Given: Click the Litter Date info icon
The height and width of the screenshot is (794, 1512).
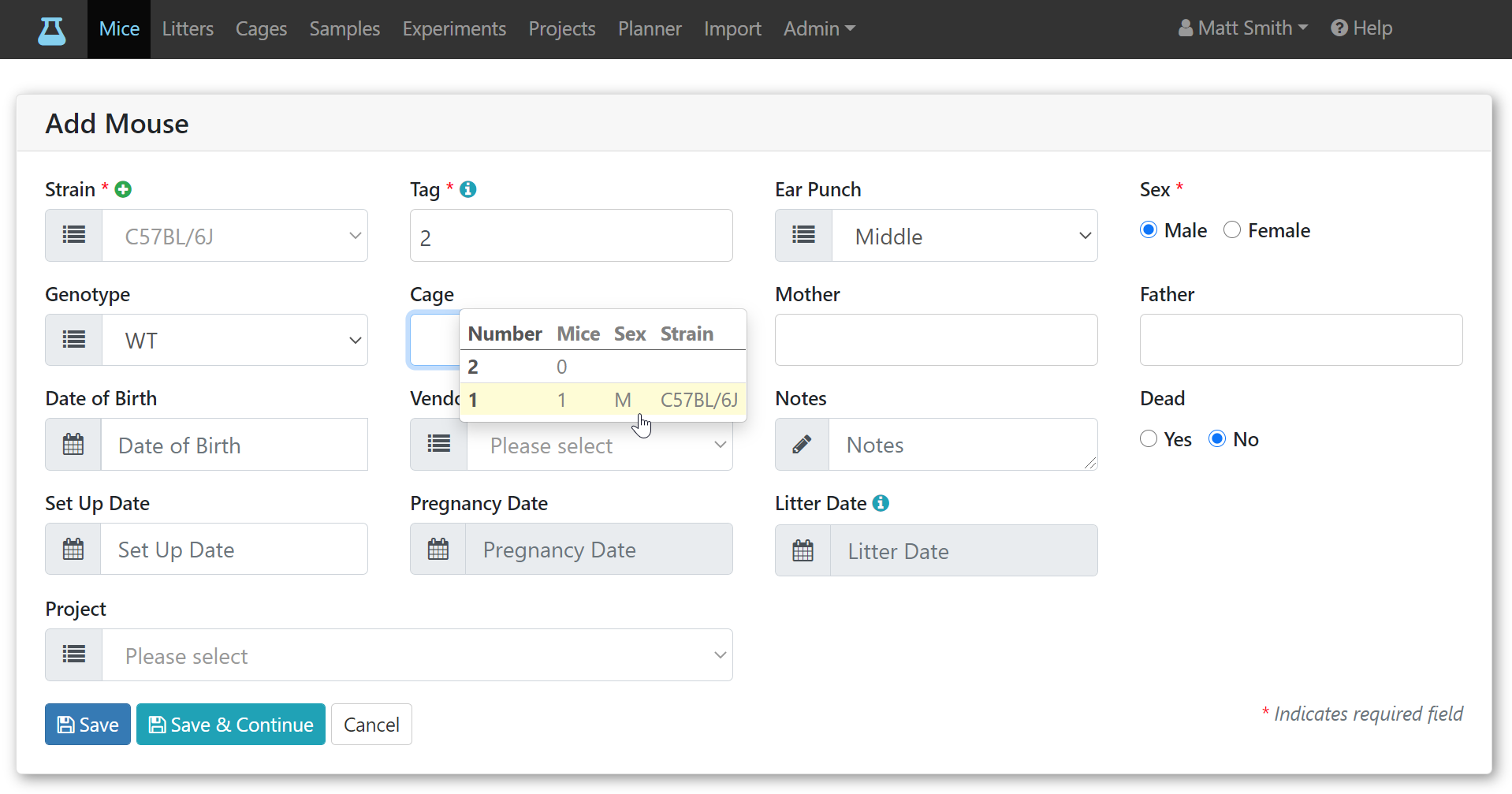Looking at the screenshot, I should click(881, 503).
